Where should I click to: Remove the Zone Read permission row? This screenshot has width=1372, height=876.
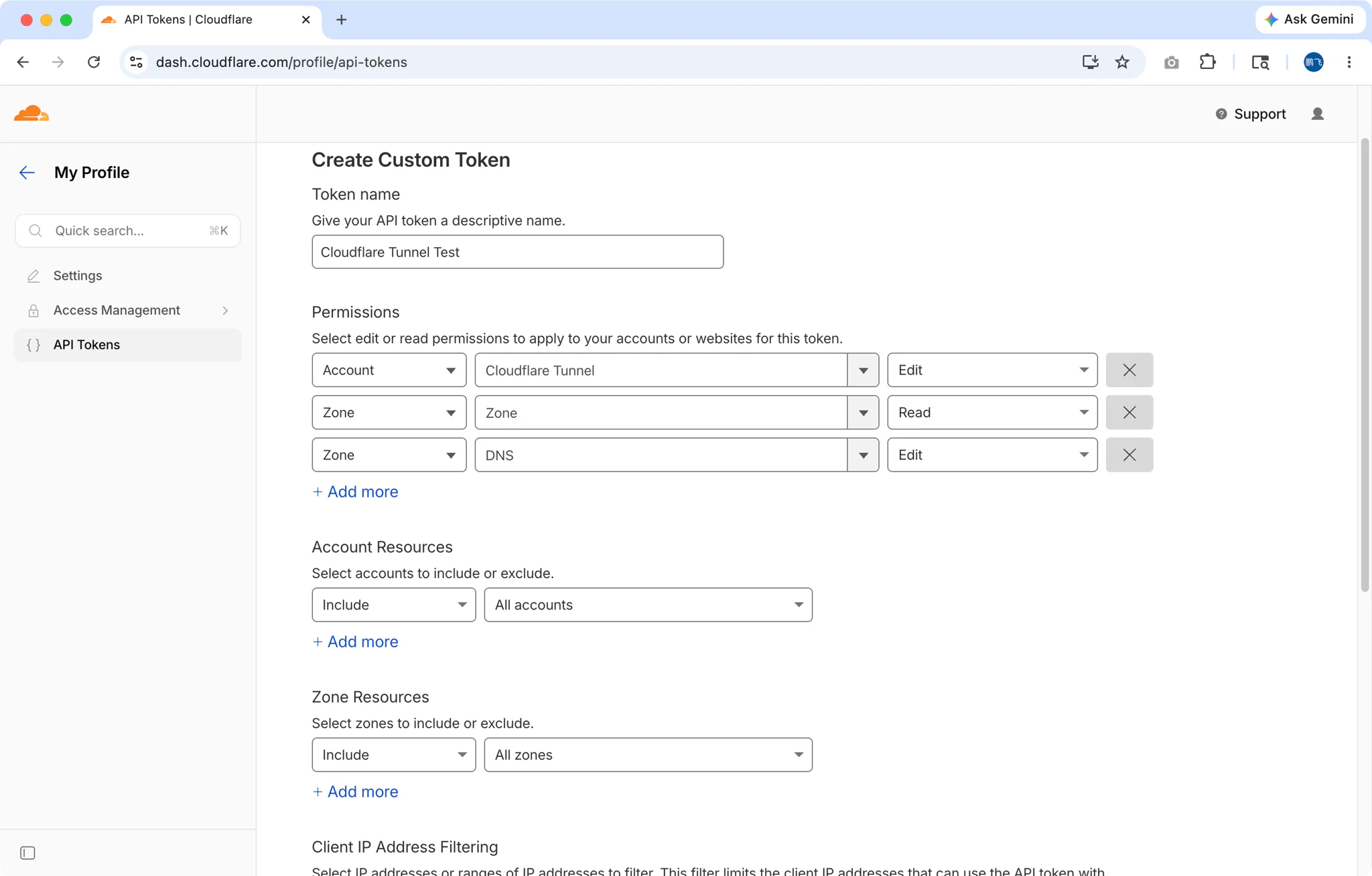[x=1129, y=413]
